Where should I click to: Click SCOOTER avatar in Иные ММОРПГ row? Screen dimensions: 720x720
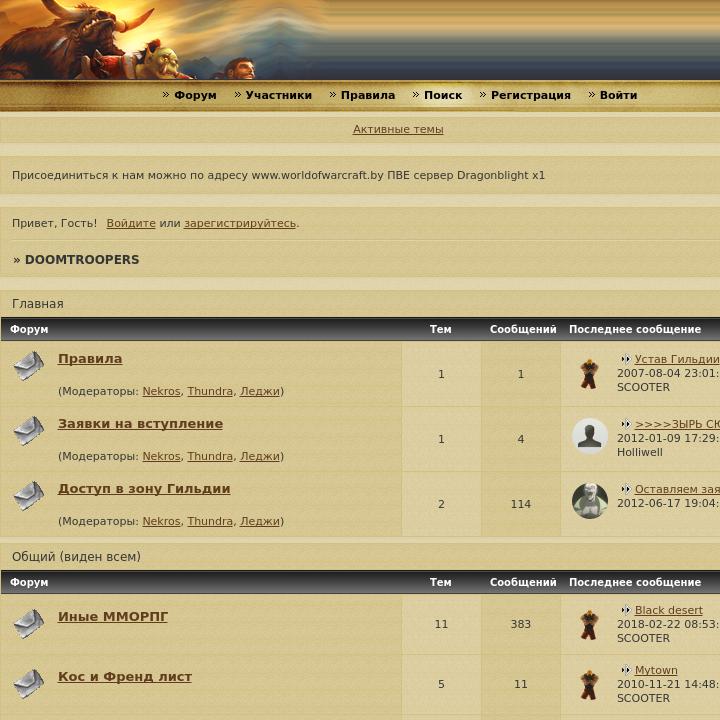coord(589,625)
